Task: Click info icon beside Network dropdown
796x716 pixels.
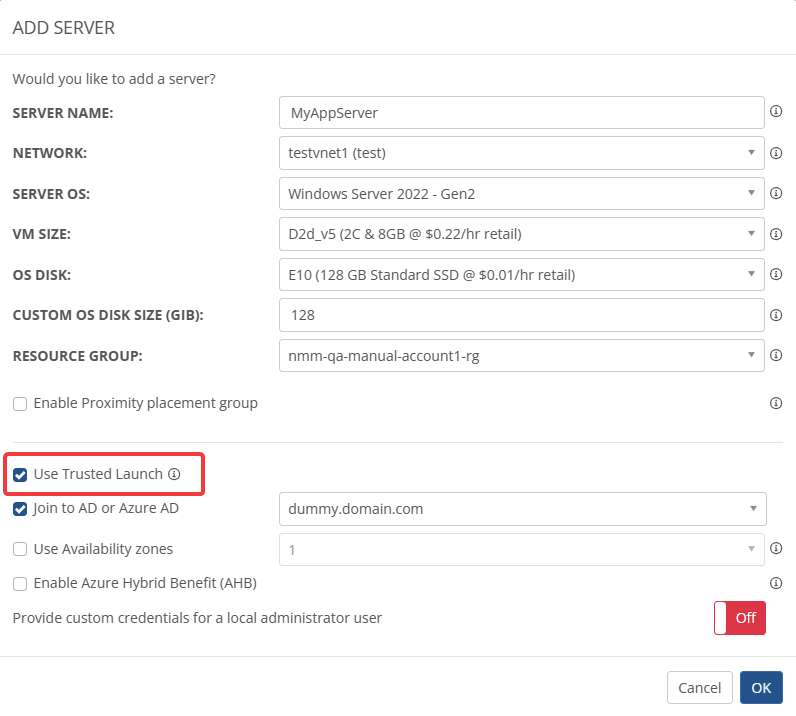Action: coord(776,153)
